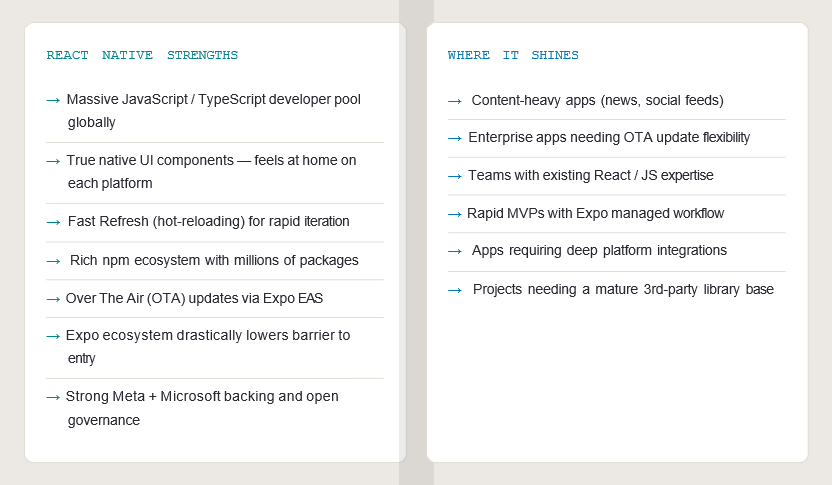This screenshot has height=485, width=832.
Task: Select the React Native Strengths heading
Action: click(x=142, y=56)
